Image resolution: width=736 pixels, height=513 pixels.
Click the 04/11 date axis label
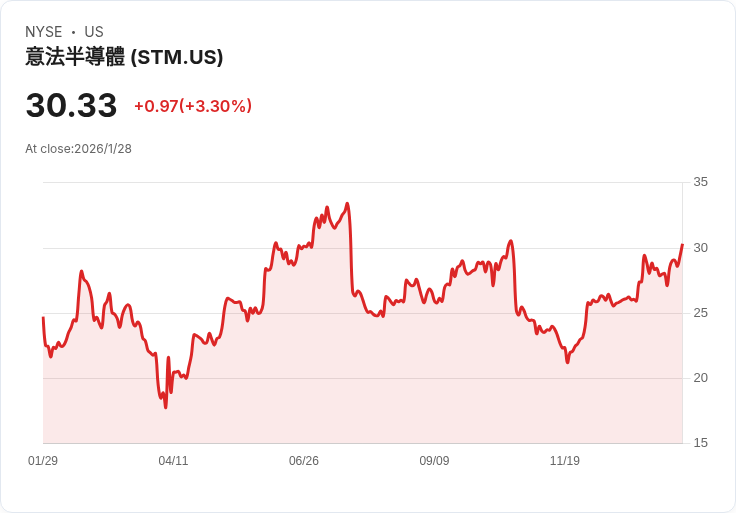[173, 461]
